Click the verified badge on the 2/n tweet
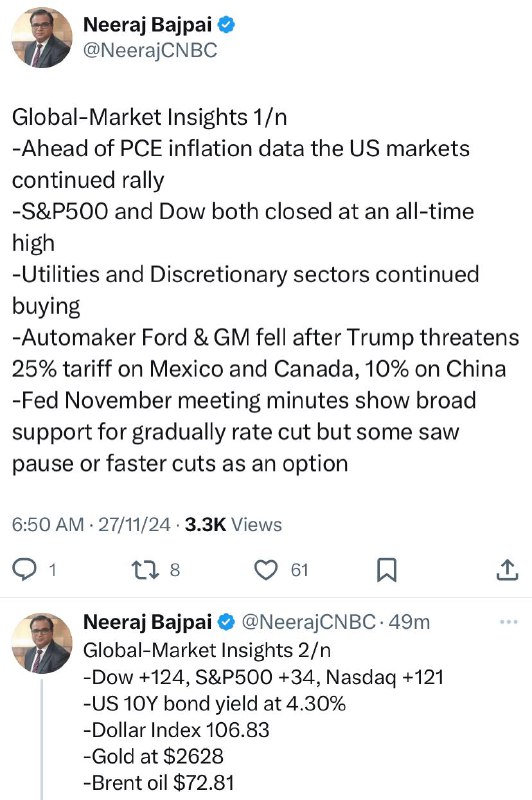 226,622
